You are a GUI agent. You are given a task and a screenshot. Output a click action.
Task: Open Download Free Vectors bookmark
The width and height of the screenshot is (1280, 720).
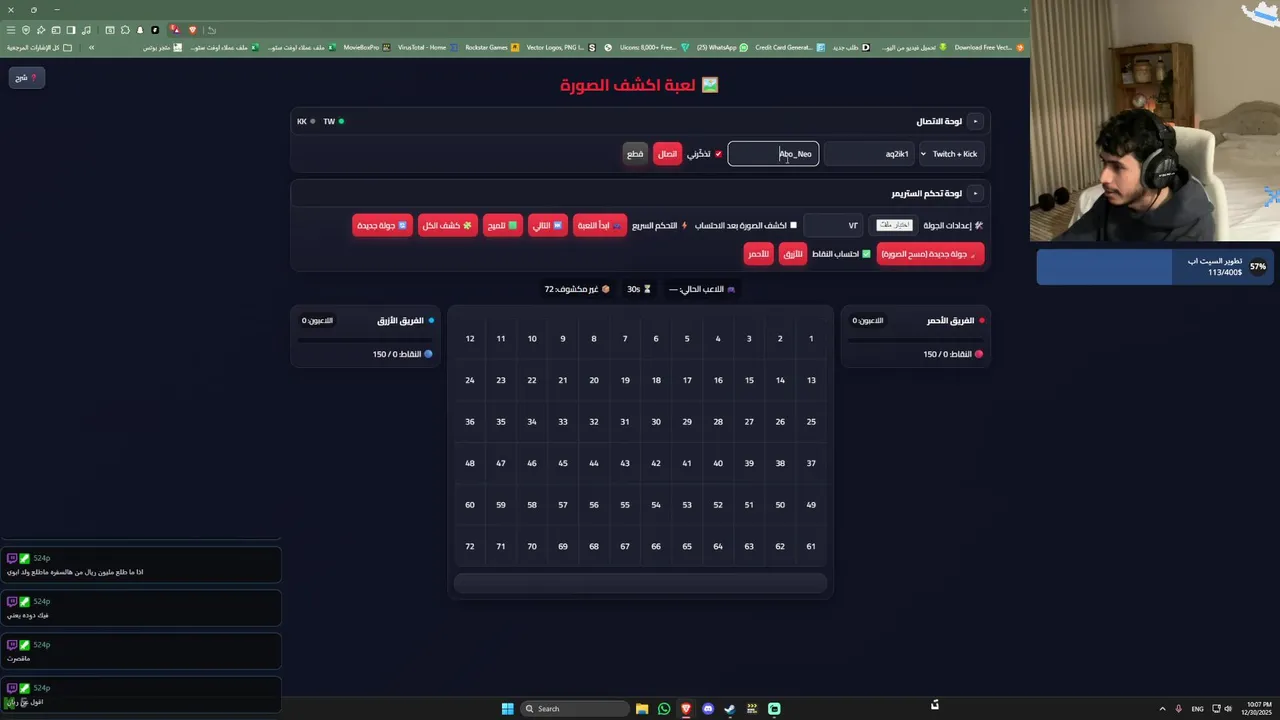coord(989,47)
